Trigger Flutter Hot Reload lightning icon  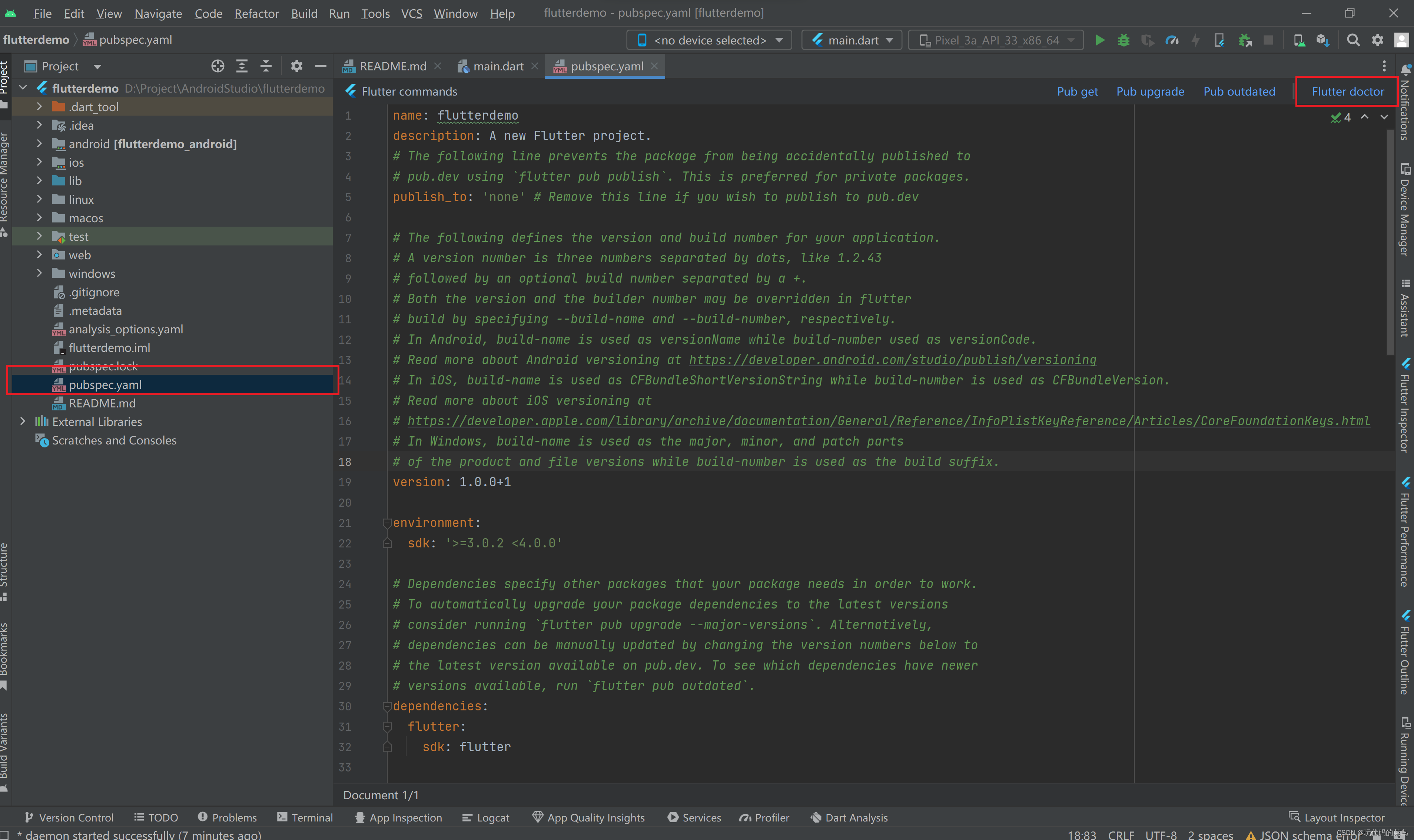[x=1195, y=40]
